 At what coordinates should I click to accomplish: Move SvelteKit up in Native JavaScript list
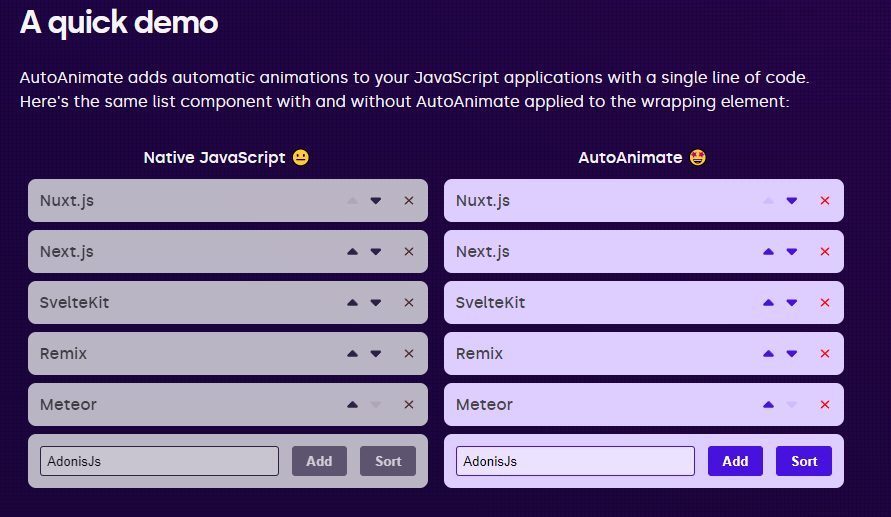click(352, 303)
